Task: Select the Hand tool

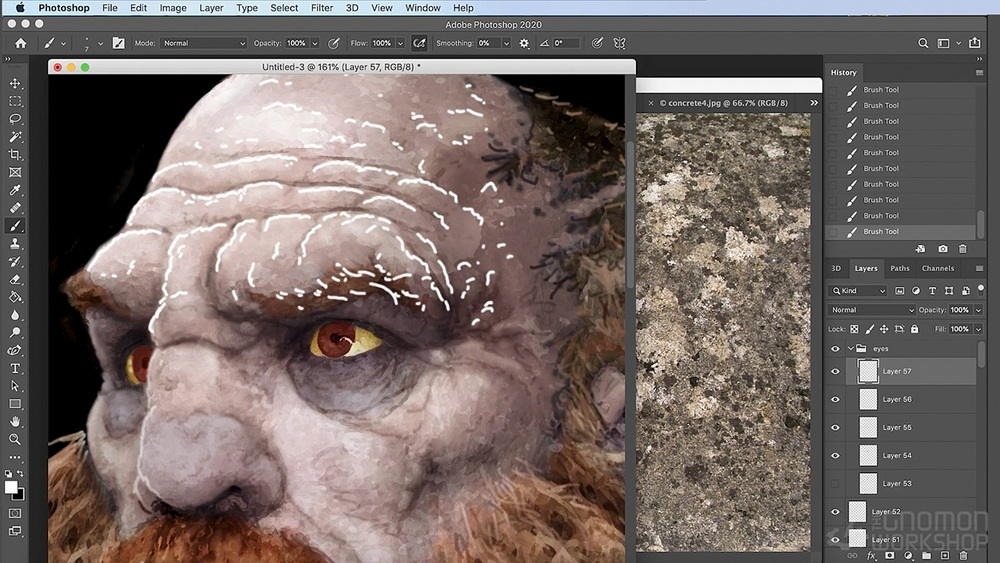Action: [15, 422]
